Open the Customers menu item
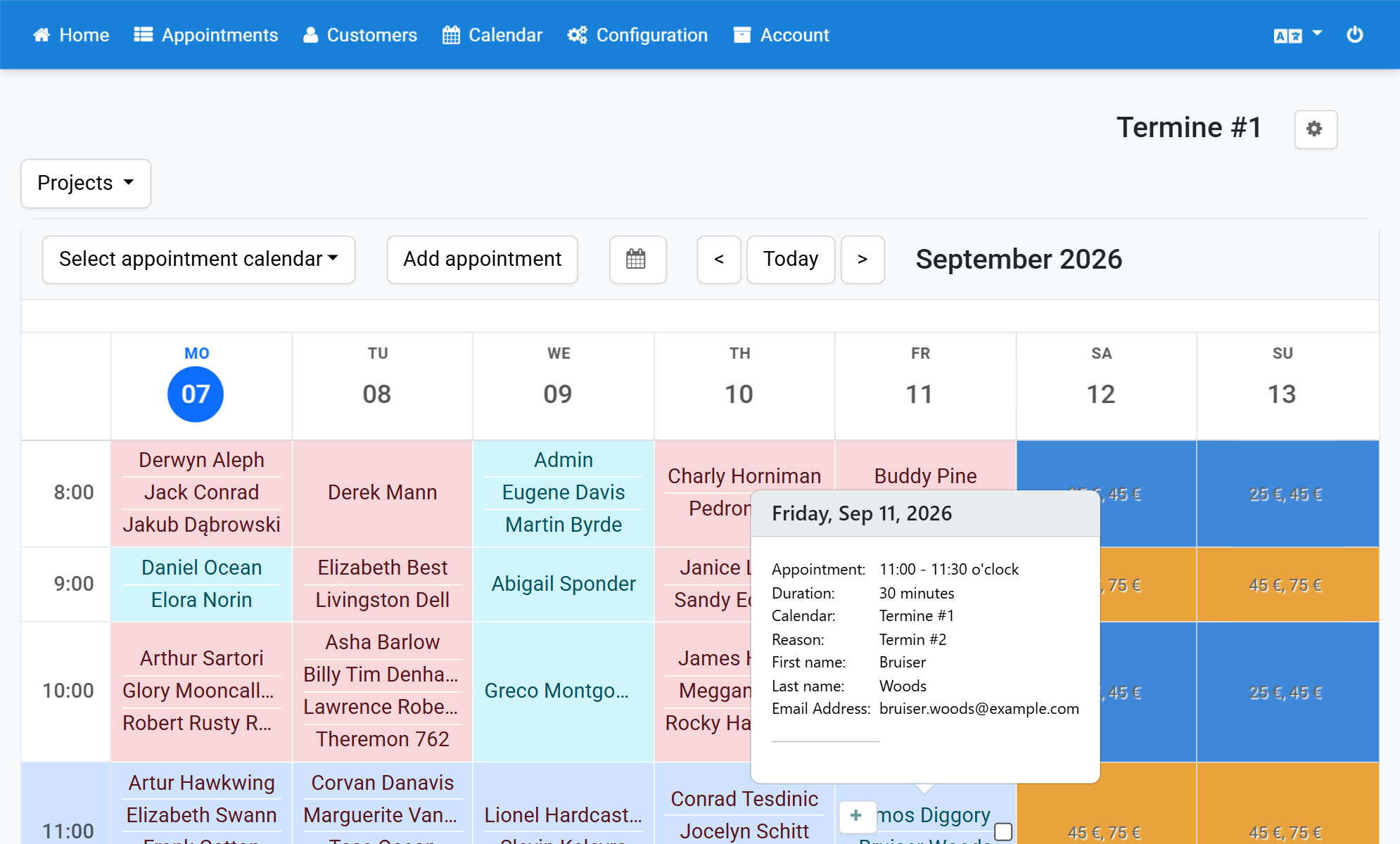Screen dimensions: 1400x844 (360, 35)
